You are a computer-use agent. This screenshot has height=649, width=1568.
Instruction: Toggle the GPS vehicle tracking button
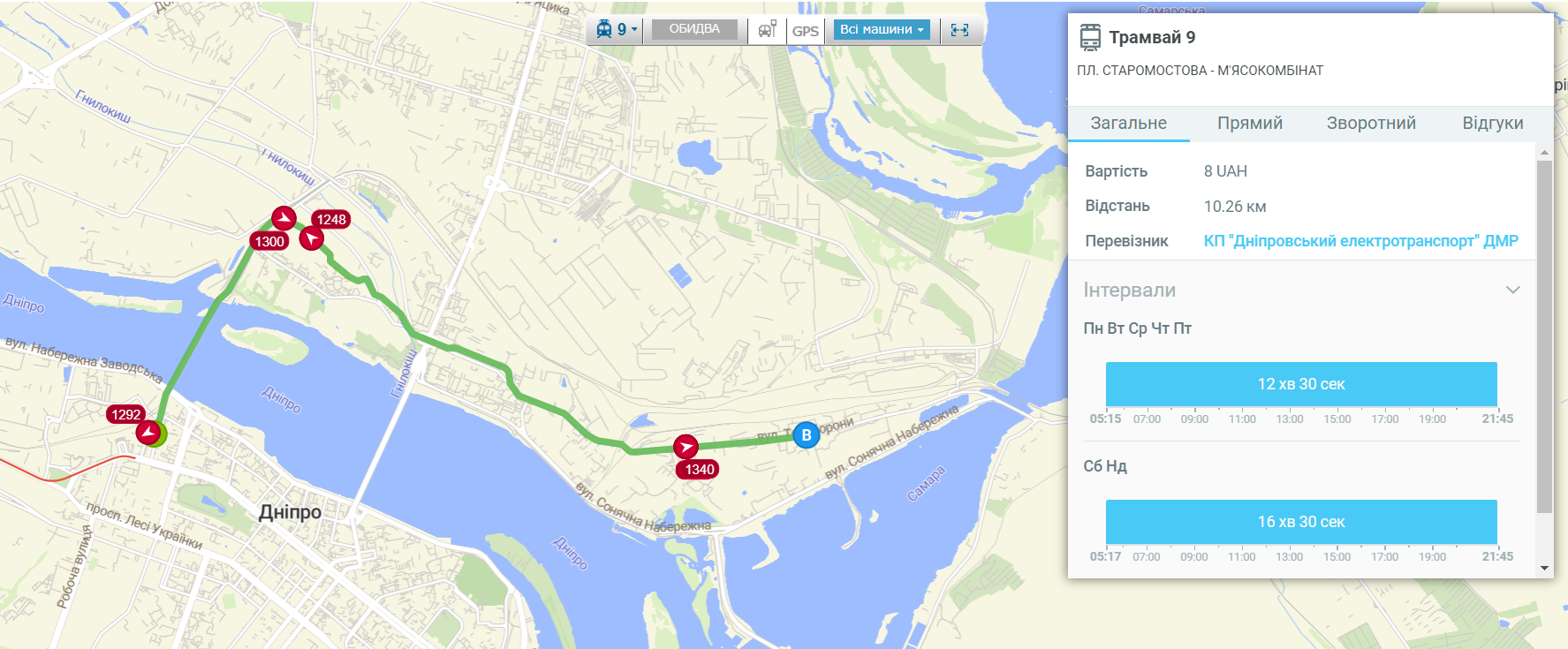point(805,31)
